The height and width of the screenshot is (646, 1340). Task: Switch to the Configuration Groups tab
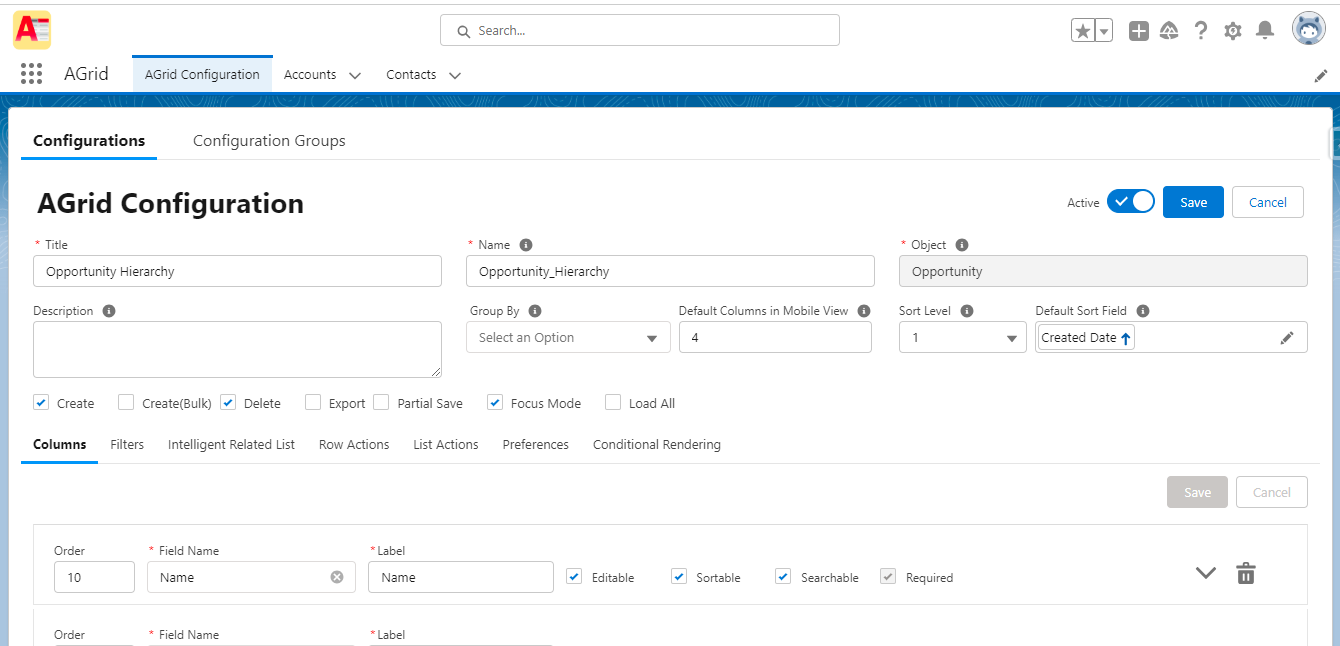point(269,141)
